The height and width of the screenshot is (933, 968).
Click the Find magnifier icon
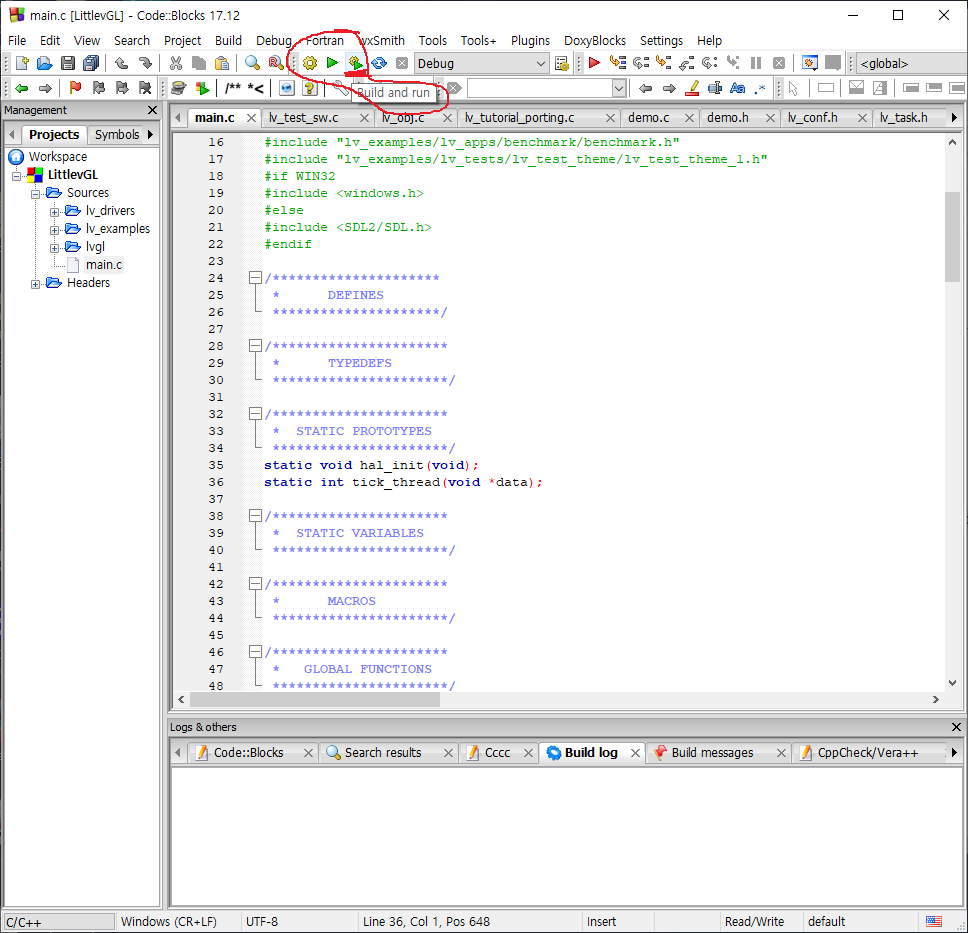252,63
